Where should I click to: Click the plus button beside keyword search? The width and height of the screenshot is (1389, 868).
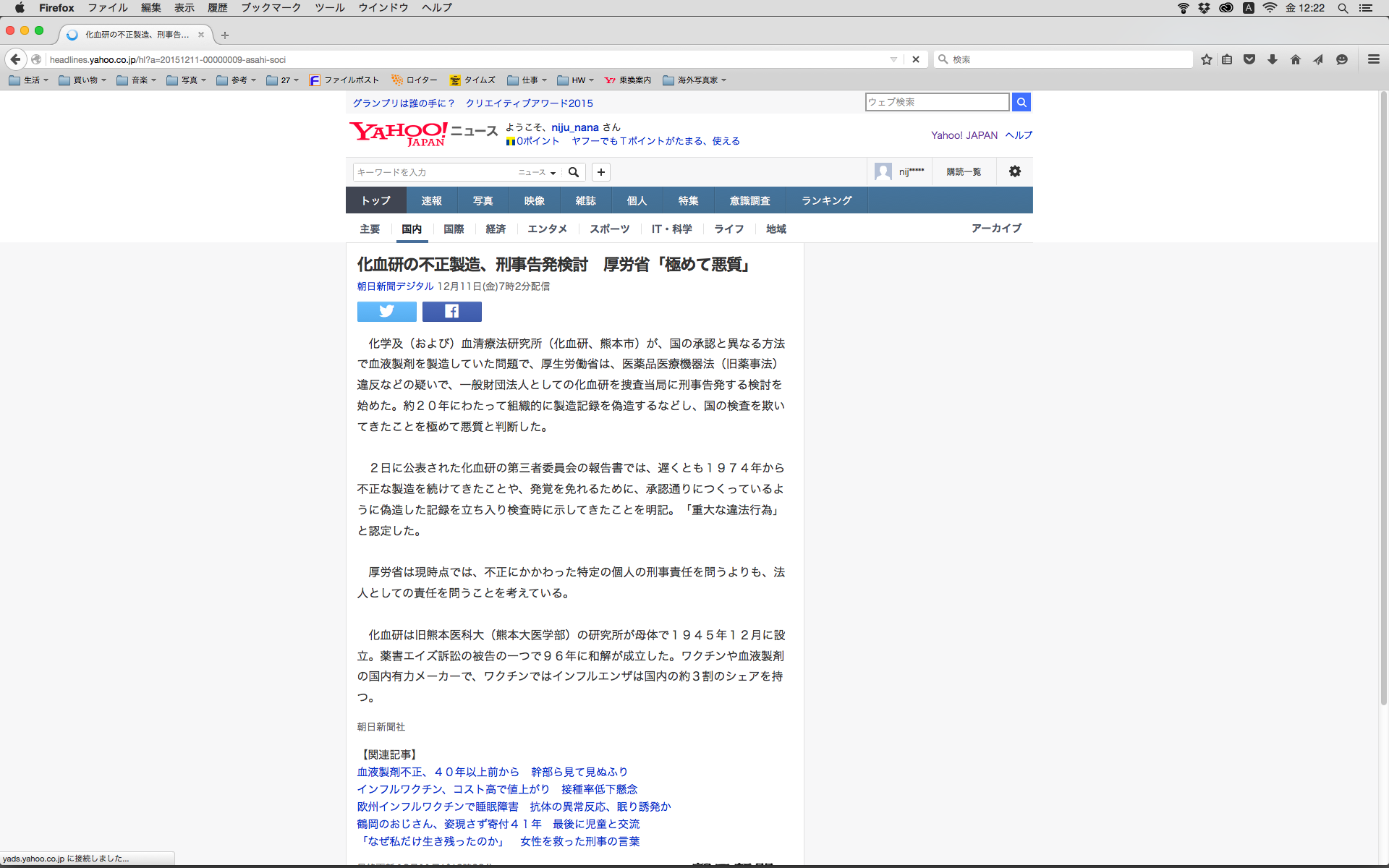[x=600, y=172]
